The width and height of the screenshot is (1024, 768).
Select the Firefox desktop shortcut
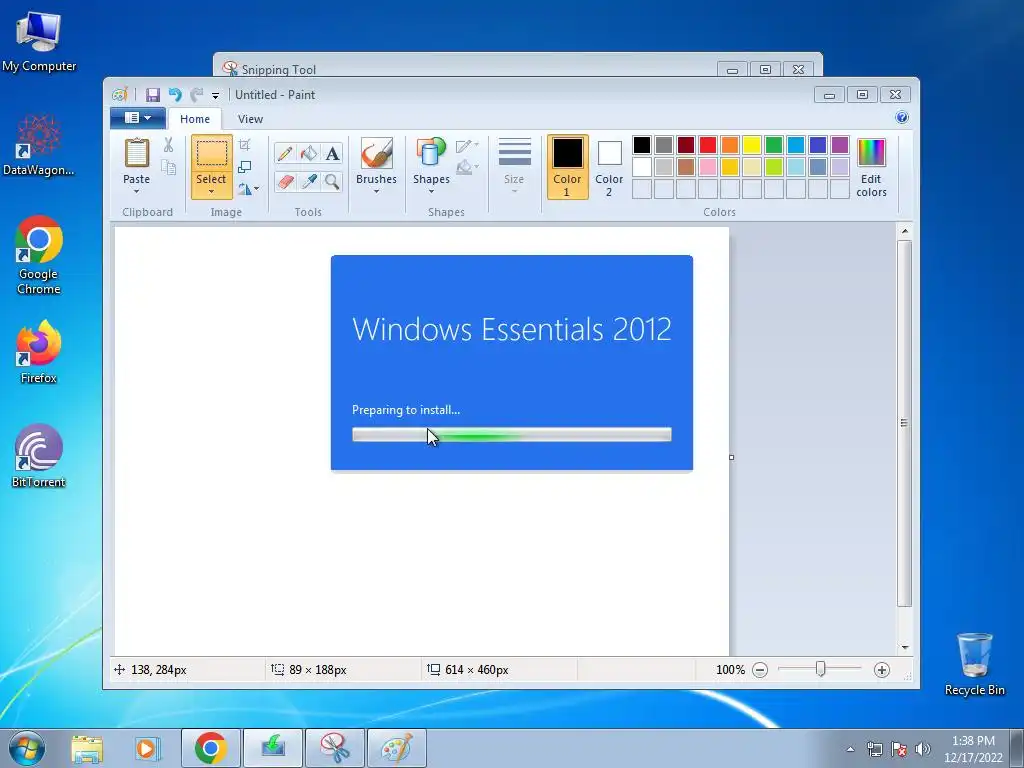(39, 351)
